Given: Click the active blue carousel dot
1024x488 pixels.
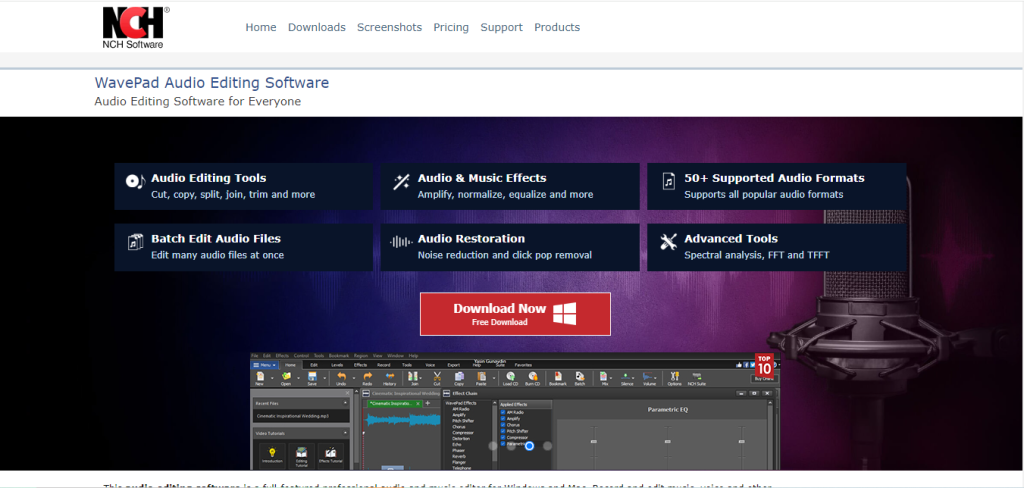Looking at the screenshot, I should [530, 446].
